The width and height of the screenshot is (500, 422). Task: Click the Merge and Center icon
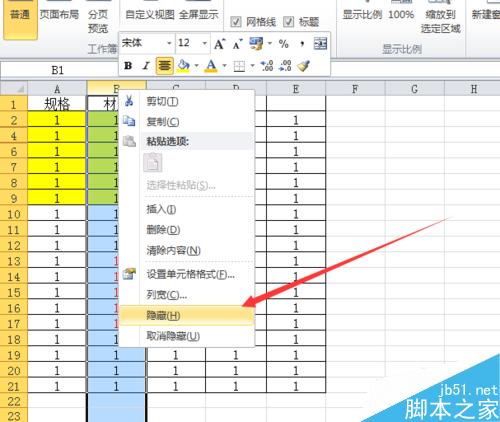(x=320, y=44)
